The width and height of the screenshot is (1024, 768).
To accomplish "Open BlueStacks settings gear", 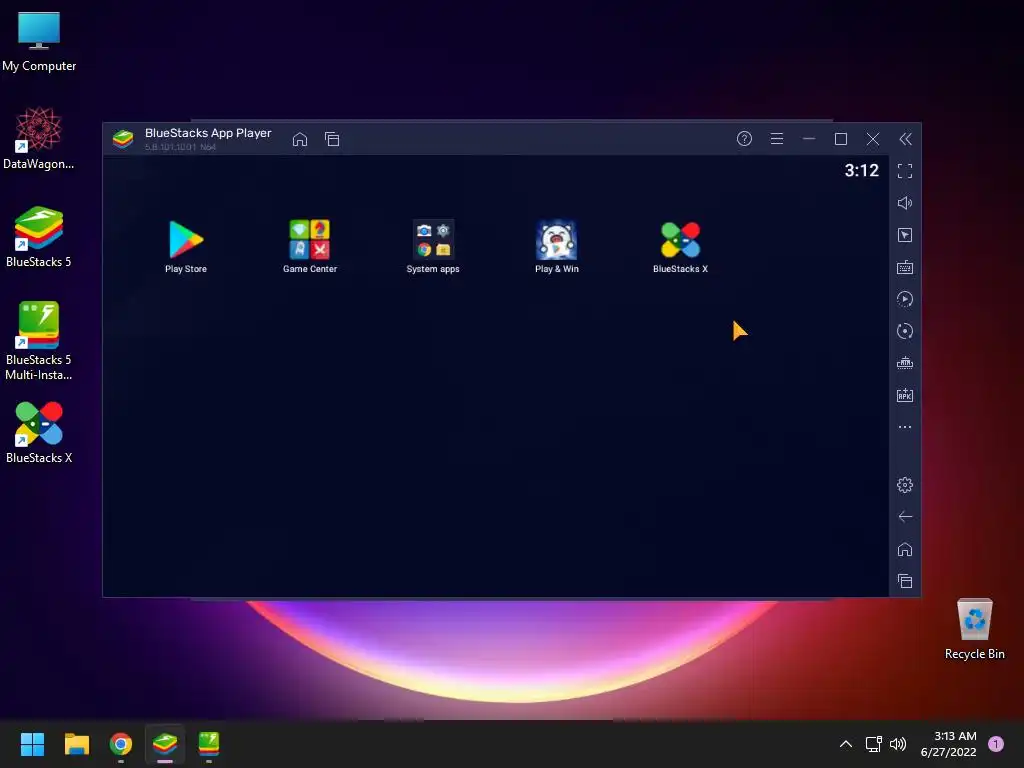I will [x=904, y=485].
